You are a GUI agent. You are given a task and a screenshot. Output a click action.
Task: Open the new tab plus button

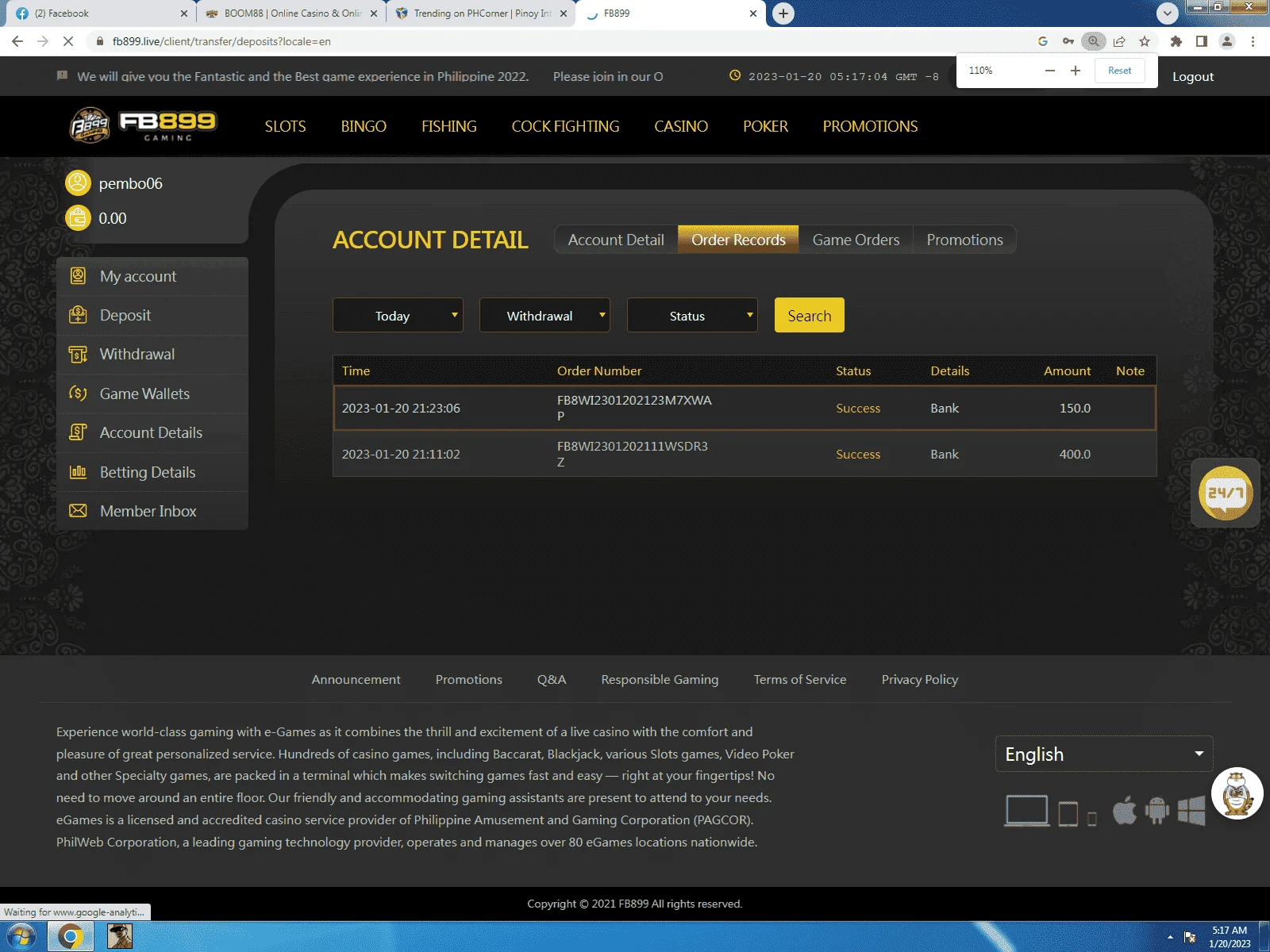(x=783, y=13)
